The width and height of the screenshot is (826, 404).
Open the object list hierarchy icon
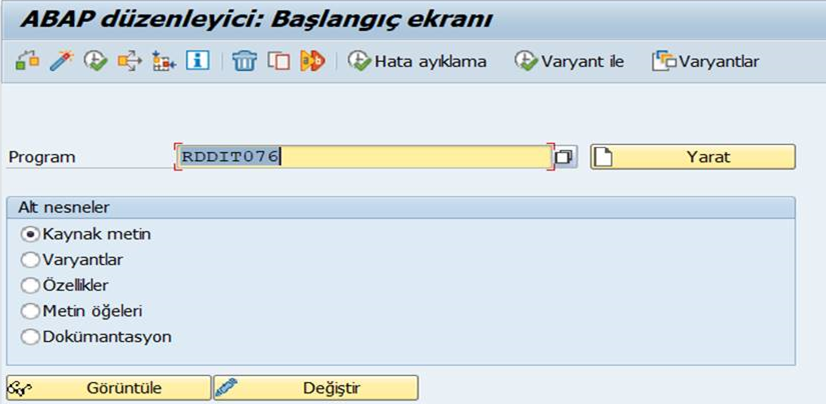164,61
